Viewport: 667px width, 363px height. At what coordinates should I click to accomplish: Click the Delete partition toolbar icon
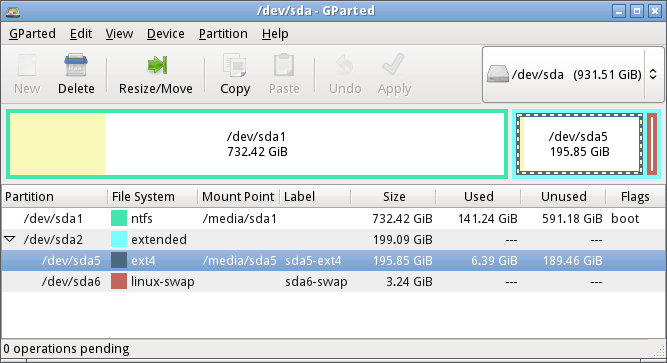coord(76,66)
